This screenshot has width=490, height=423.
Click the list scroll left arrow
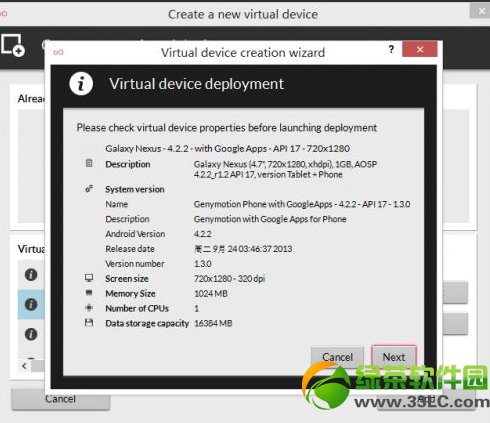(24, 366)
